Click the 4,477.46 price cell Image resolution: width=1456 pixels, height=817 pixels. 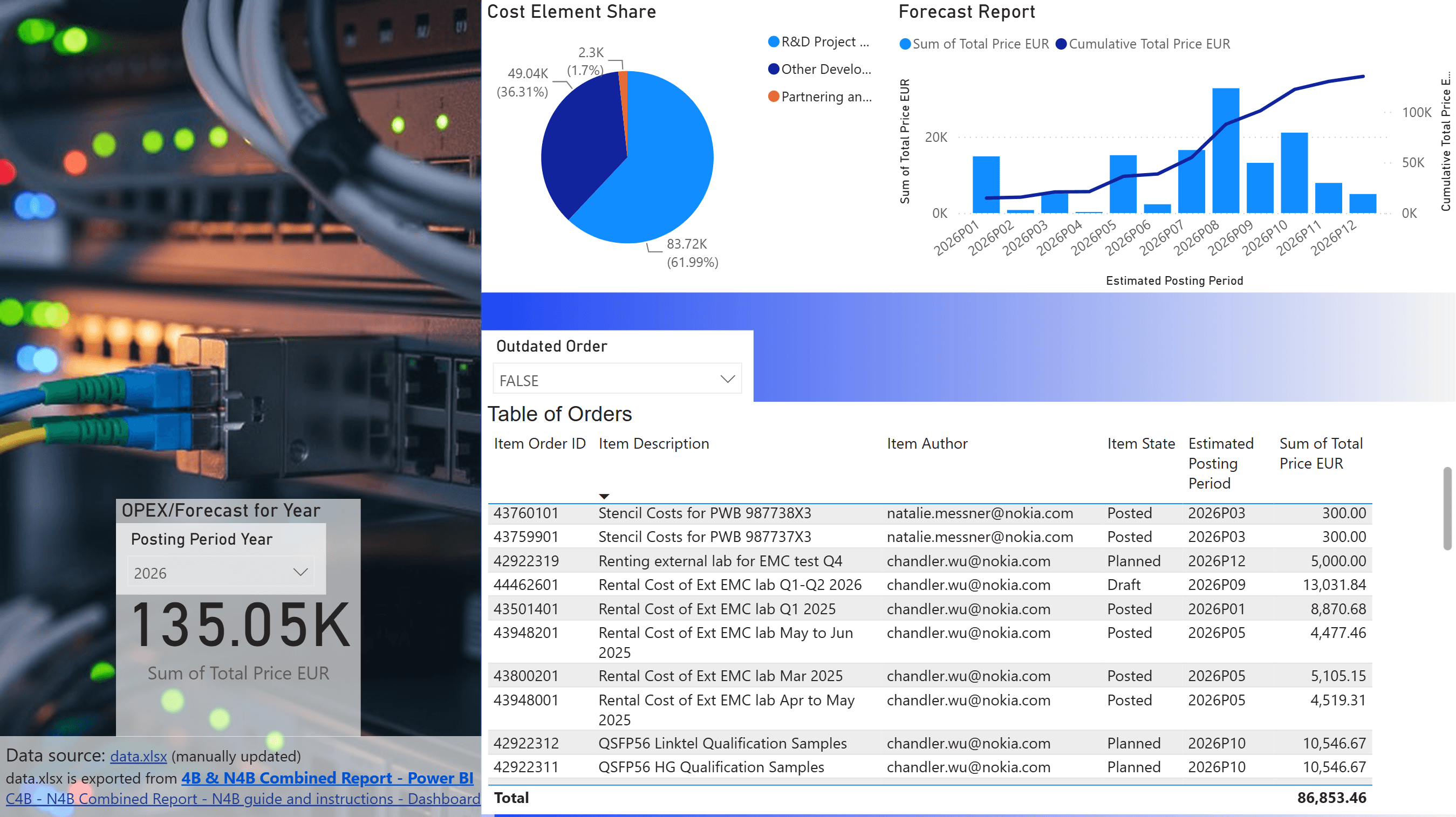(1338, 633)
